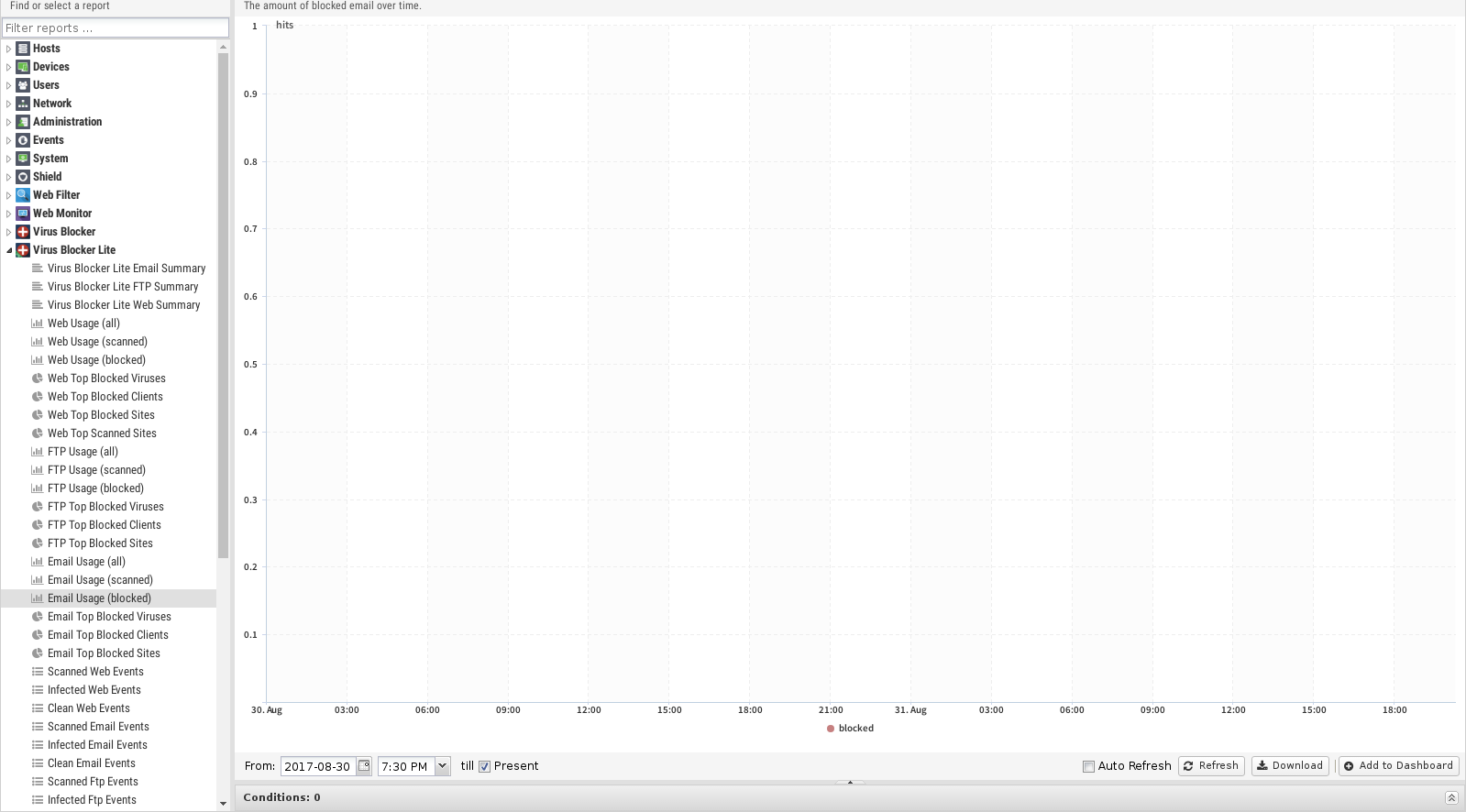The height and width of the screenshot is (812, 1466).
Task: Click the Virus Blocker red cross icon
Action: 23,232
